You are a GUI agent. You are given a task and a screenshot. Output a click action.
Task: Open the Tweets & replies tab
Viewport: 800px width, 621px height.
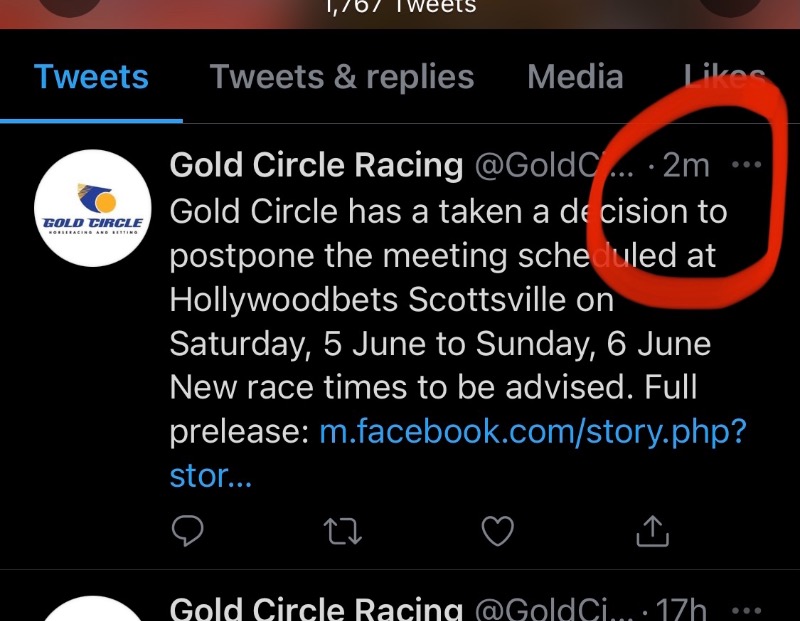tap(342, 77)
